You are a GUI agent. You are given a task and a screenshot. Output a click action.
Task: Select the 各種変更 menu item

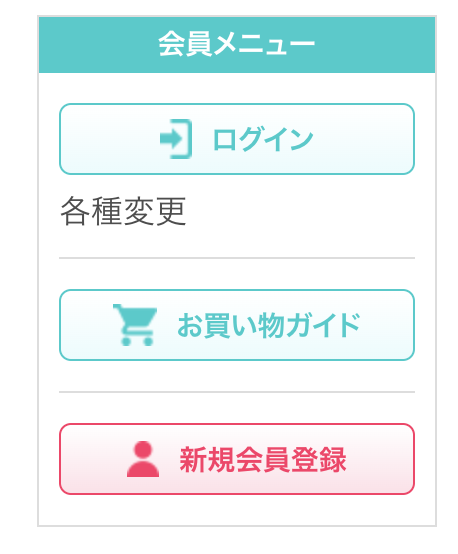123,211
